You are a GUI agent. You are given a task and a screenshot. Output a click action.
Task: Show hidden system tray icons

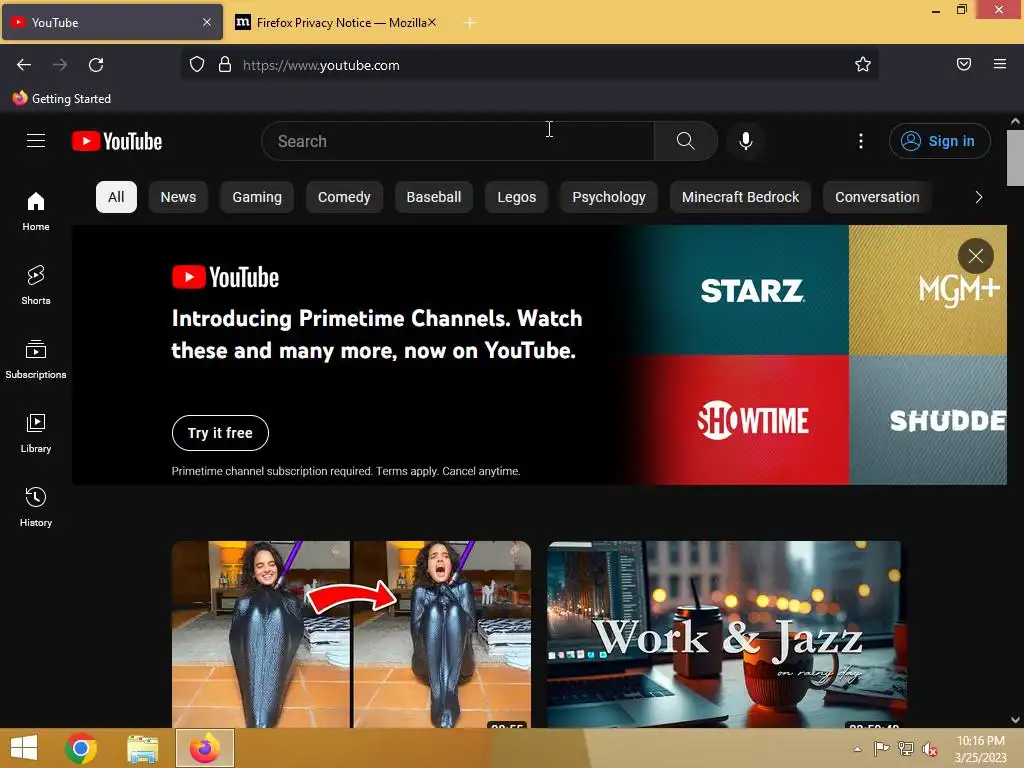pyautogui.click(x=857, y=749)
